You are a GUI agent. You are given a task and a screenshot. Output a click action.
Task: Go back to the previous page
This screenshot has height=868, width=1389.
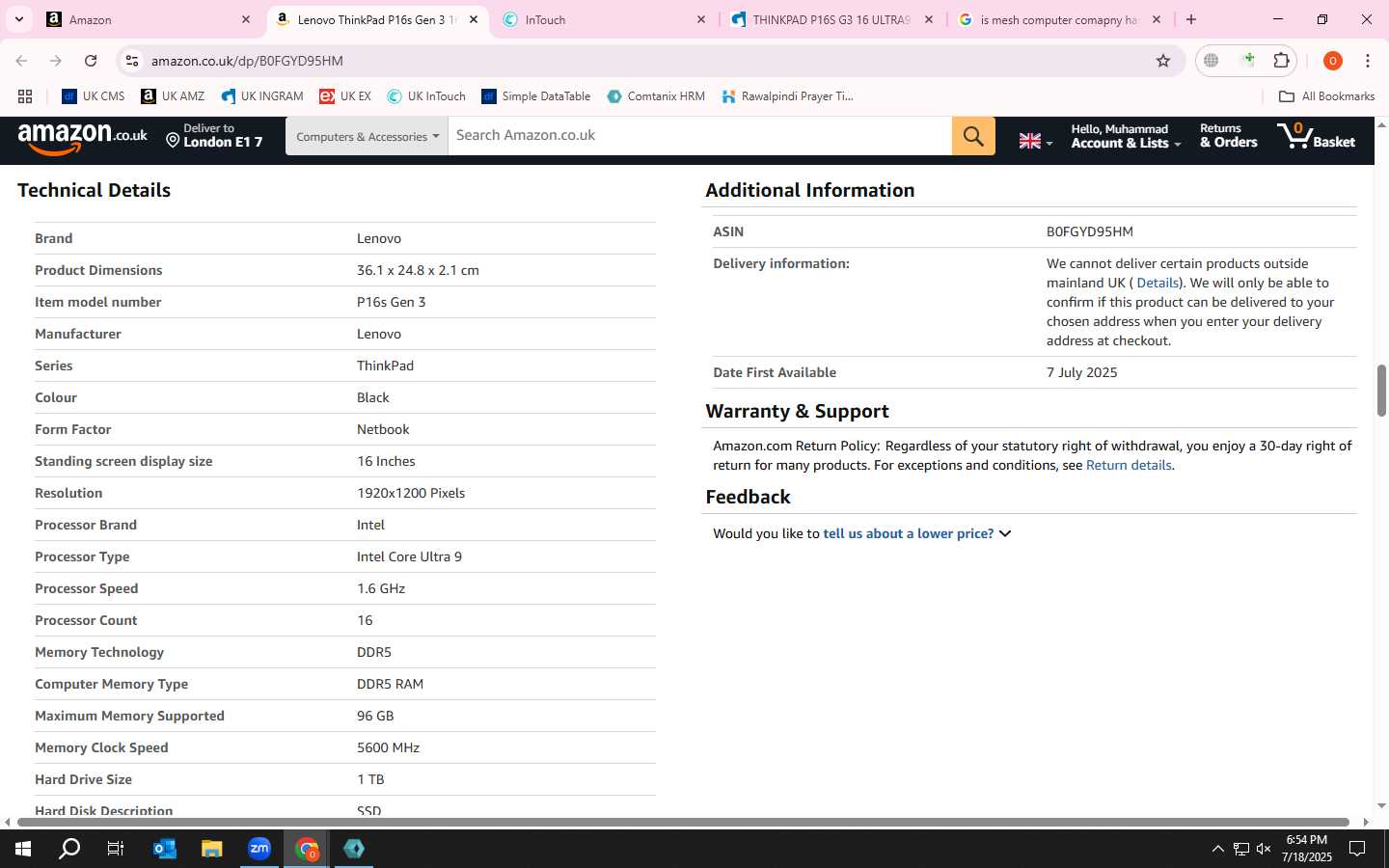click(x=21, y=61)
